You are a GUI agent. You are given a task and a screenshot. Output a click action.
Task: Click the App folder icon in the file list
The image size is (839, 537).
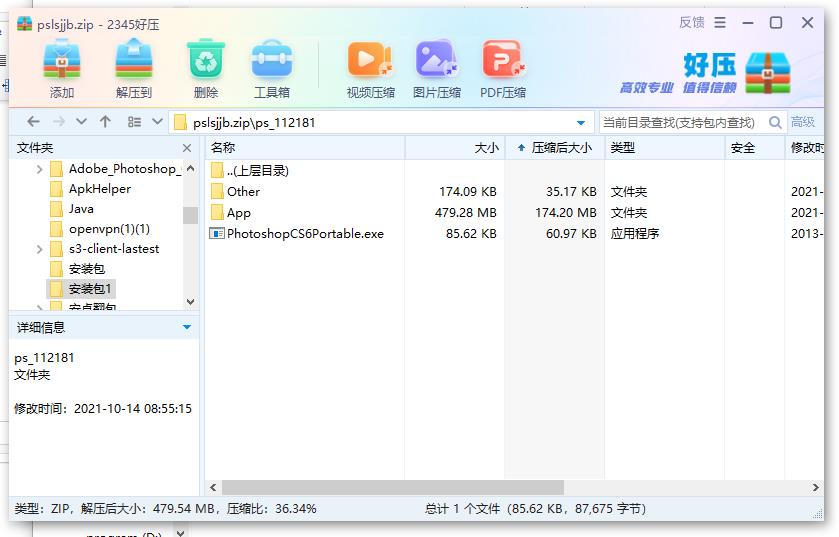point(217,212)
